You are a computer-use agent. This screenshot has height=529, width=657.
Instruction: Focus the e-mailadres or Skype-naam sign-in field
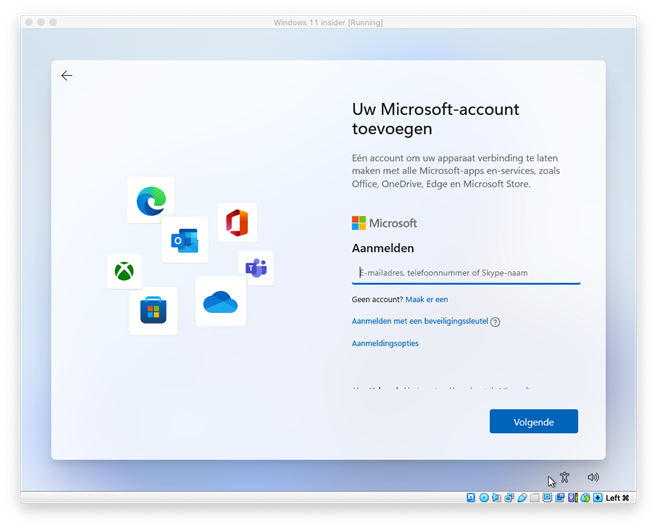point(466,273)
